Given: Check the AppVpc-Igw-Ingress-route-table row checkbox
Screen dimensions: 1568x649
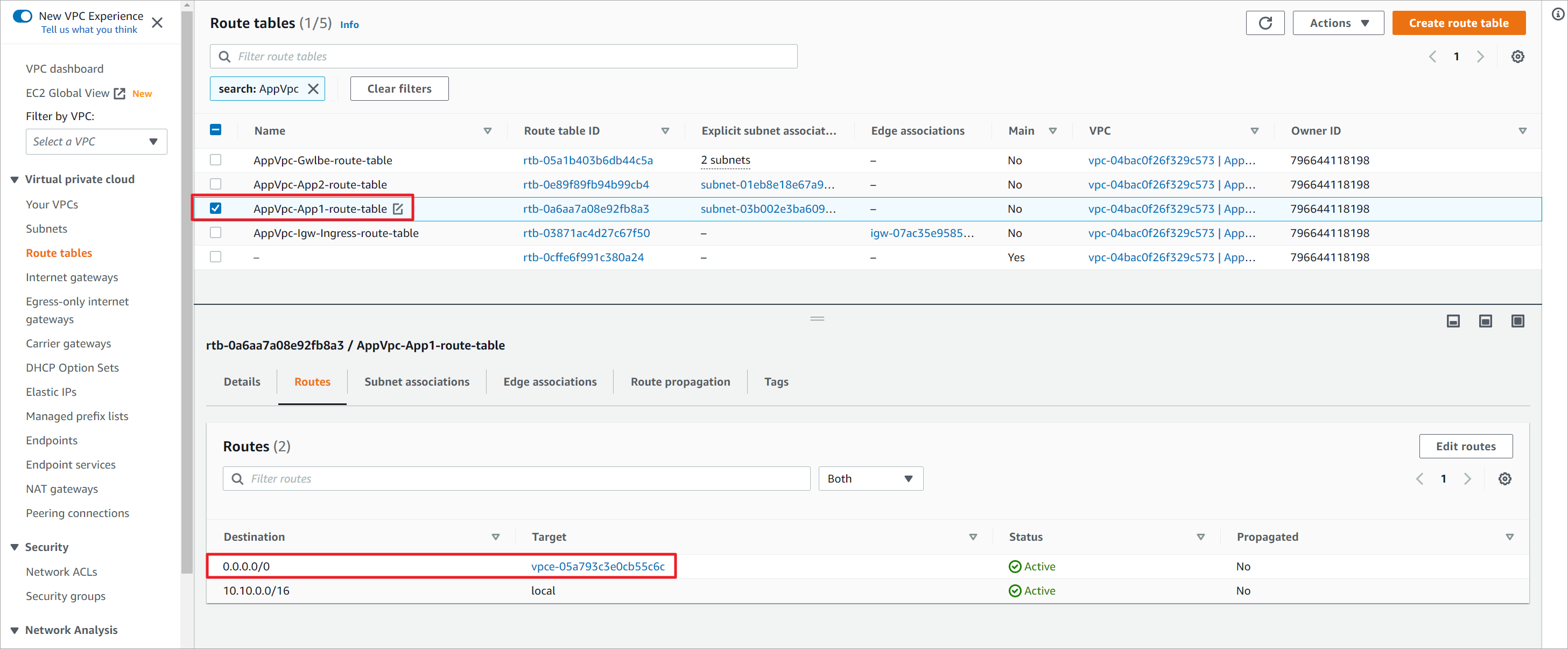Looking at the screenshot, I should [215, 233].
